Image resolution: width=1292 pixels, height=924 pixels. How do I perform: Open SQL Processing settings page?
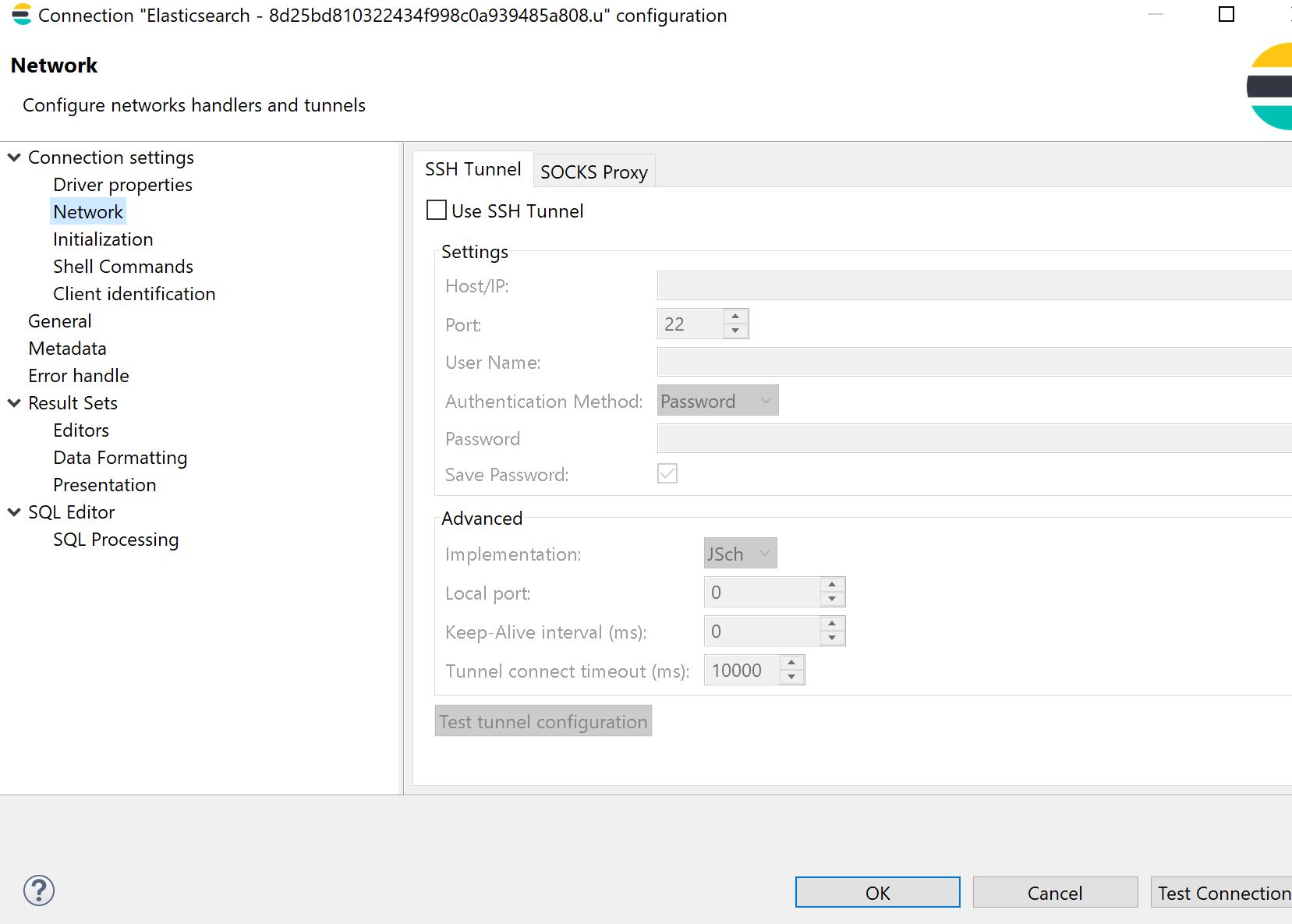point(116,540)
